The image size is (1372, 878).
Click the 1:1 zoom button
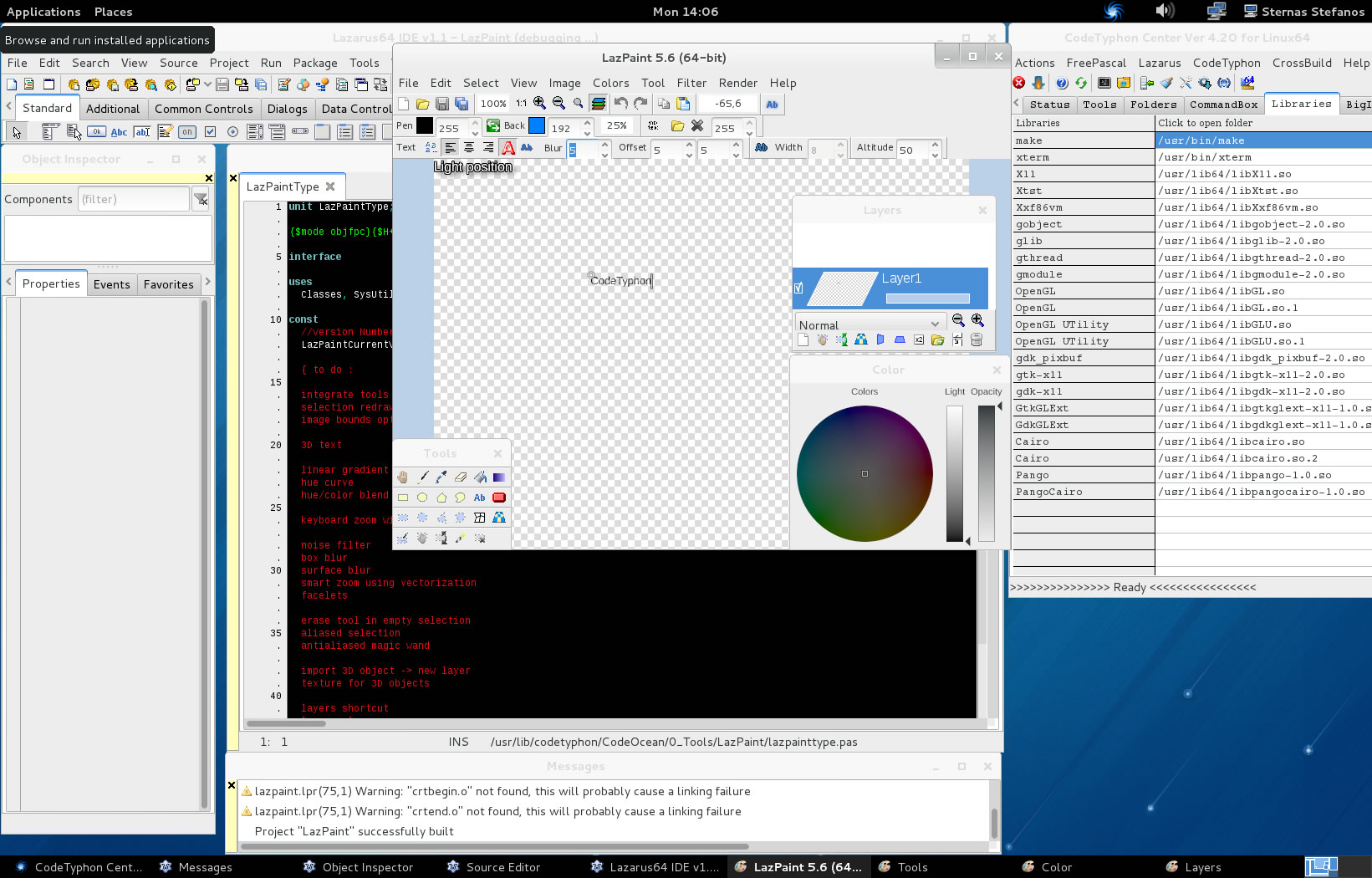tap(521, 104)
